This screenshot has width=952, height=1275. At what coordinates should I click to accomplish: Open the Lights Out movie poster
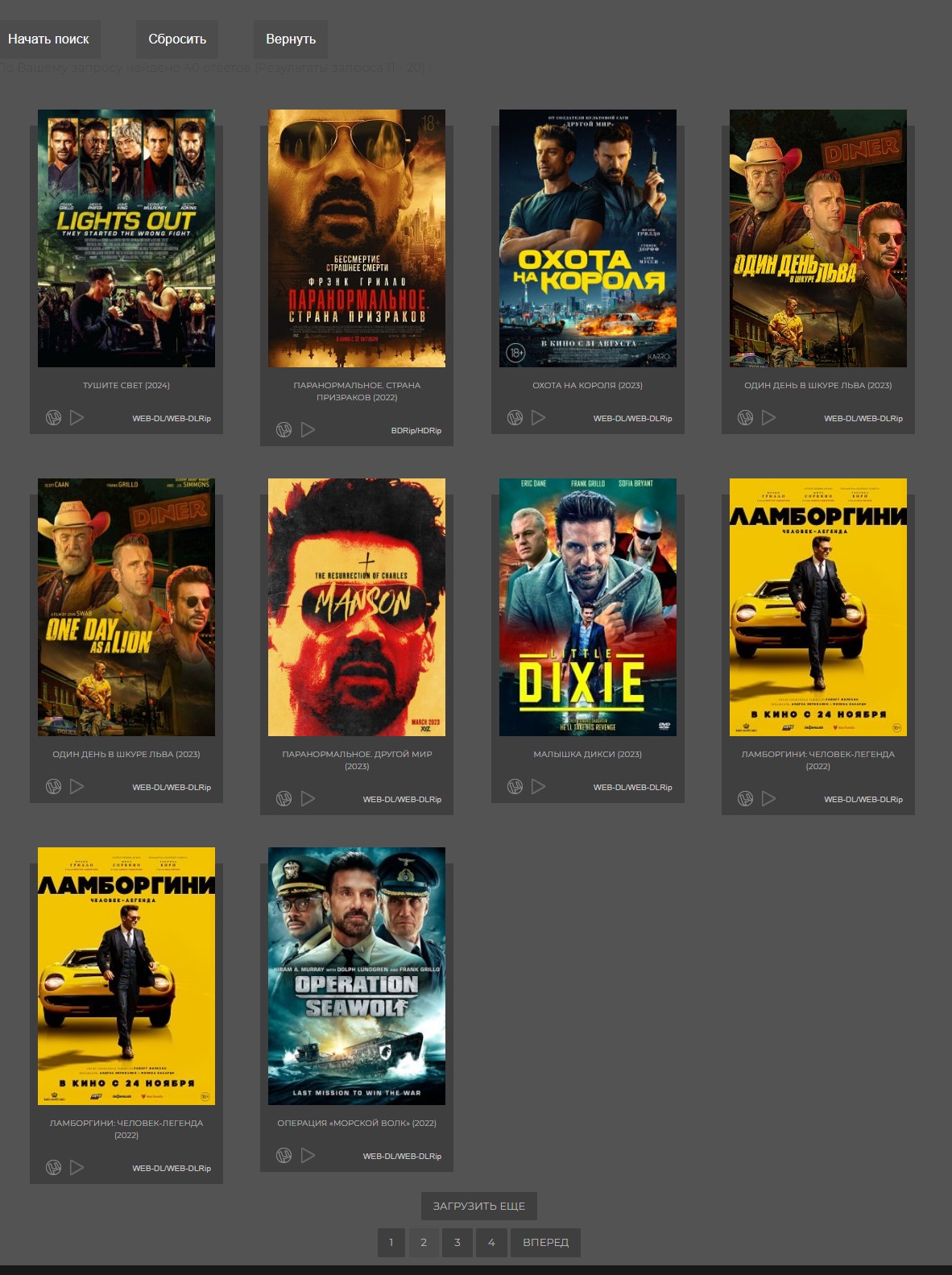pos(126,238)
